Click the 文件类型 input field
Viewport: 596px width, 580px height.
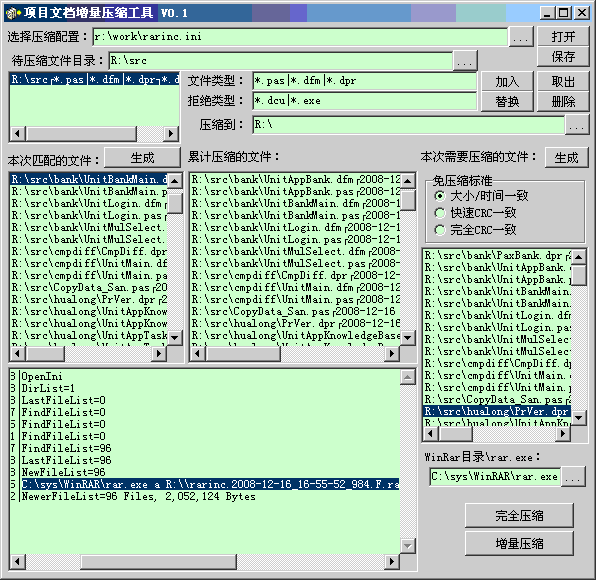click(x=364, y=81)
